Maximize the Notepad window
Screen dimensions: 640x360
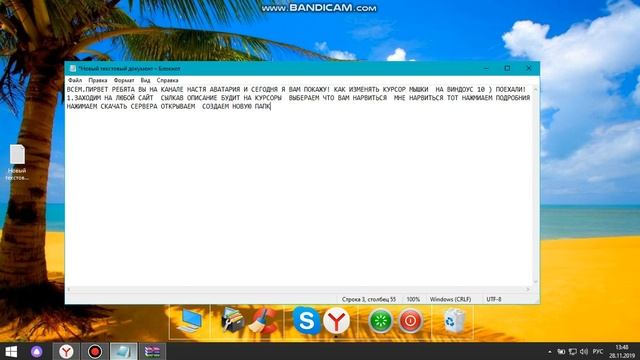tap(507, 68)
